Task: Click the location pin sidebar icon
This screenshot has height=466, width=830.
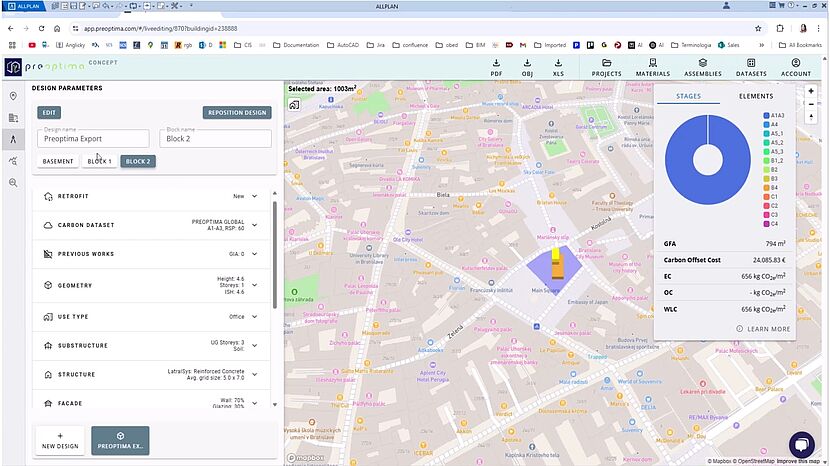Action: pos(13,96)
